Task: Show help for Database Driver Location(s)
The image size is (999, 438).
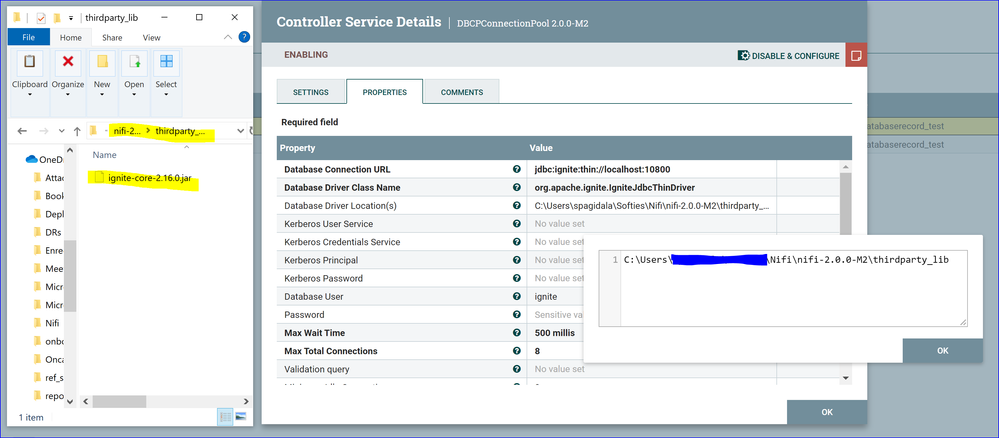Action: coord(517,206)
